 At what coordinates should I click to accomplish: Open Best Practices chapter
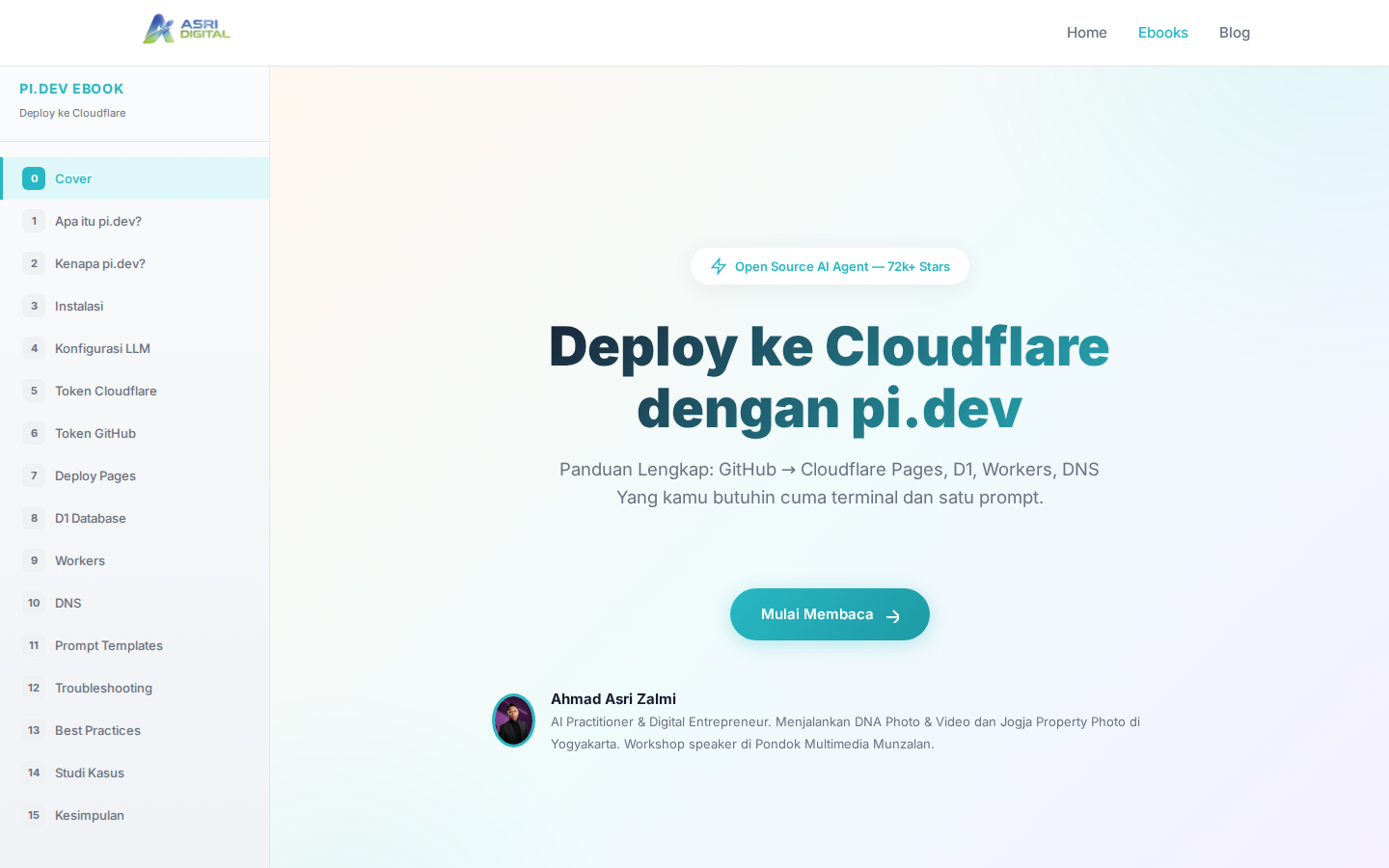[135, 730]
